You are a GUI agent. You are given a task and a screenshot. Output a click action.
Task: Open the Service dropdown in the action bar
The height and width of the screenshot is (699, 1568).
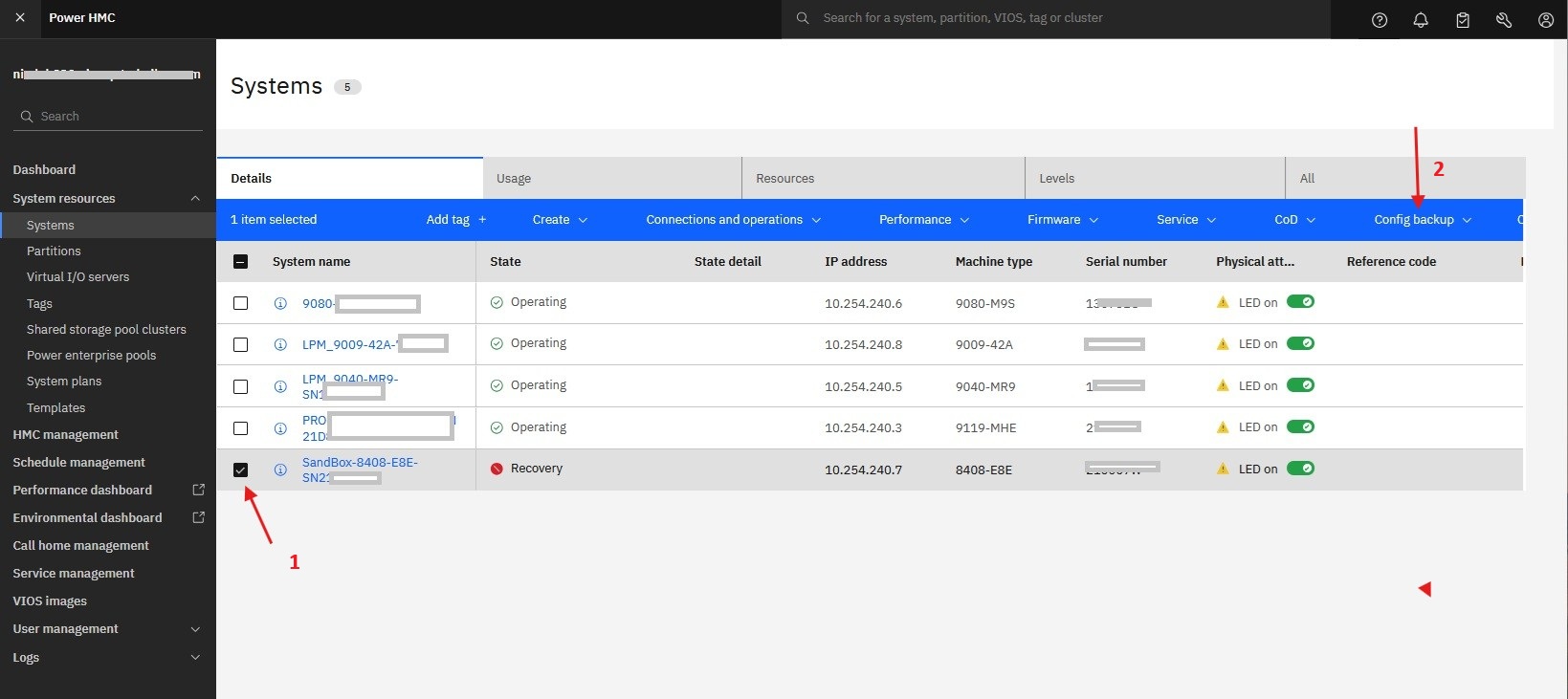click(x=1186, y=220)
